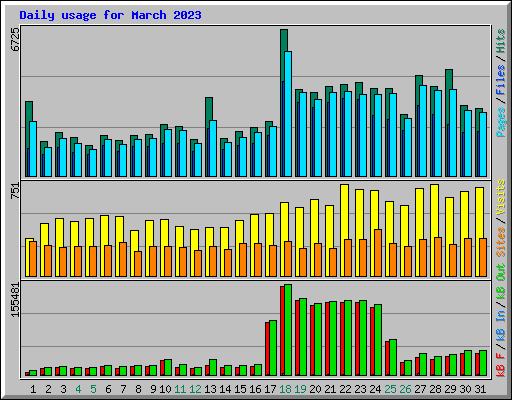Select the day 1 label on x-axis
This screenshot has height=400, width=512.
tap(33, 389)
